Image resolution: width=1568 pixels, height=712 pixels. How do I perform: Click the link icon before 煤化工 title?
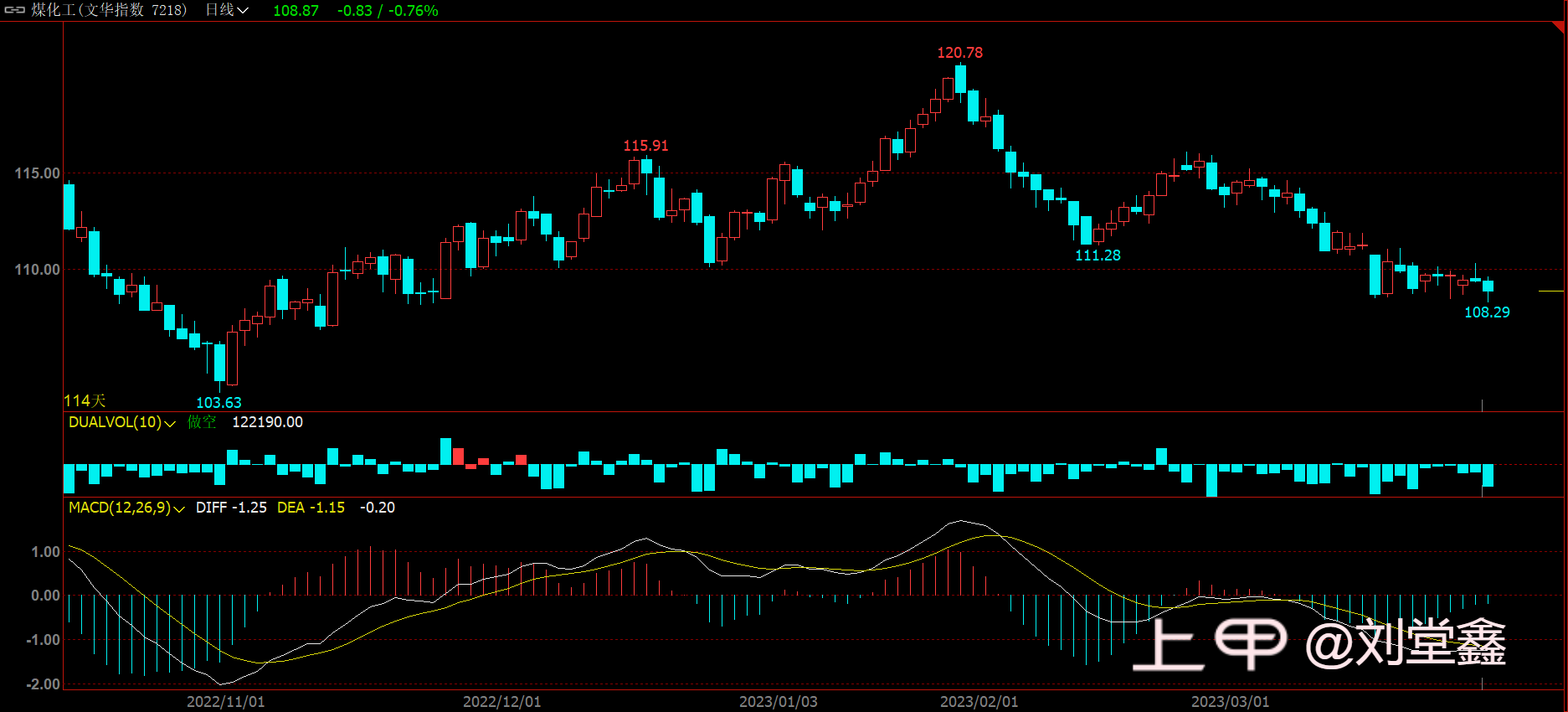[15, 10]
